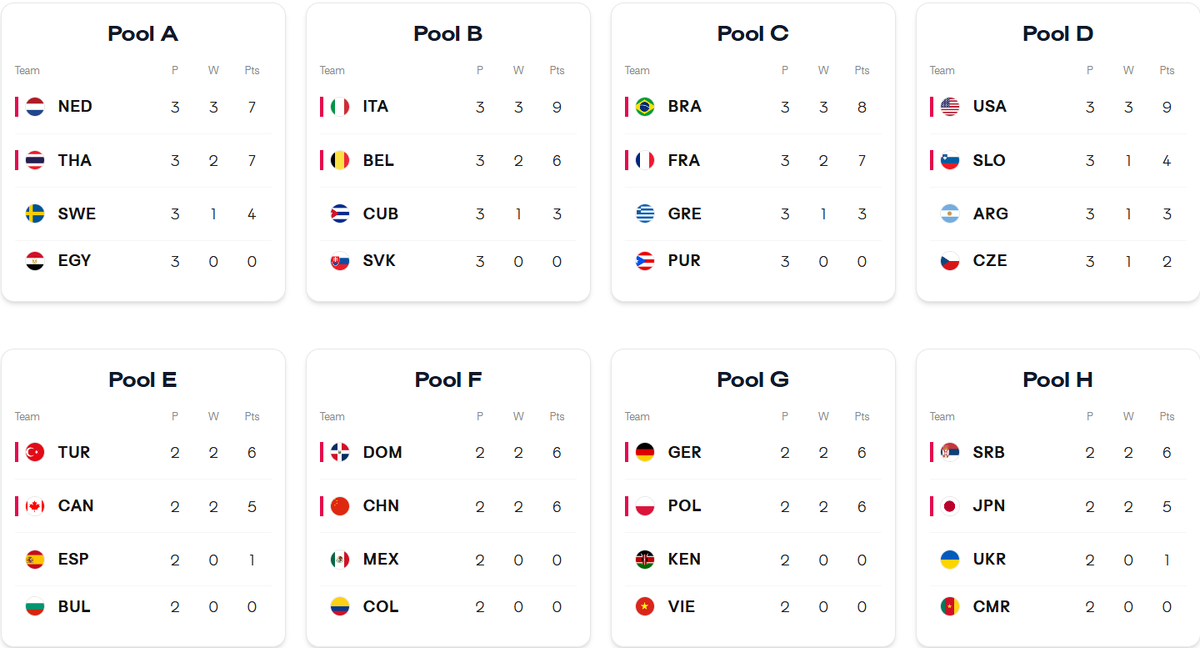Image resolution: width=1200 pixels, height=648 pixels.
Task: Select the CAN team name
Action: (76, 506)
